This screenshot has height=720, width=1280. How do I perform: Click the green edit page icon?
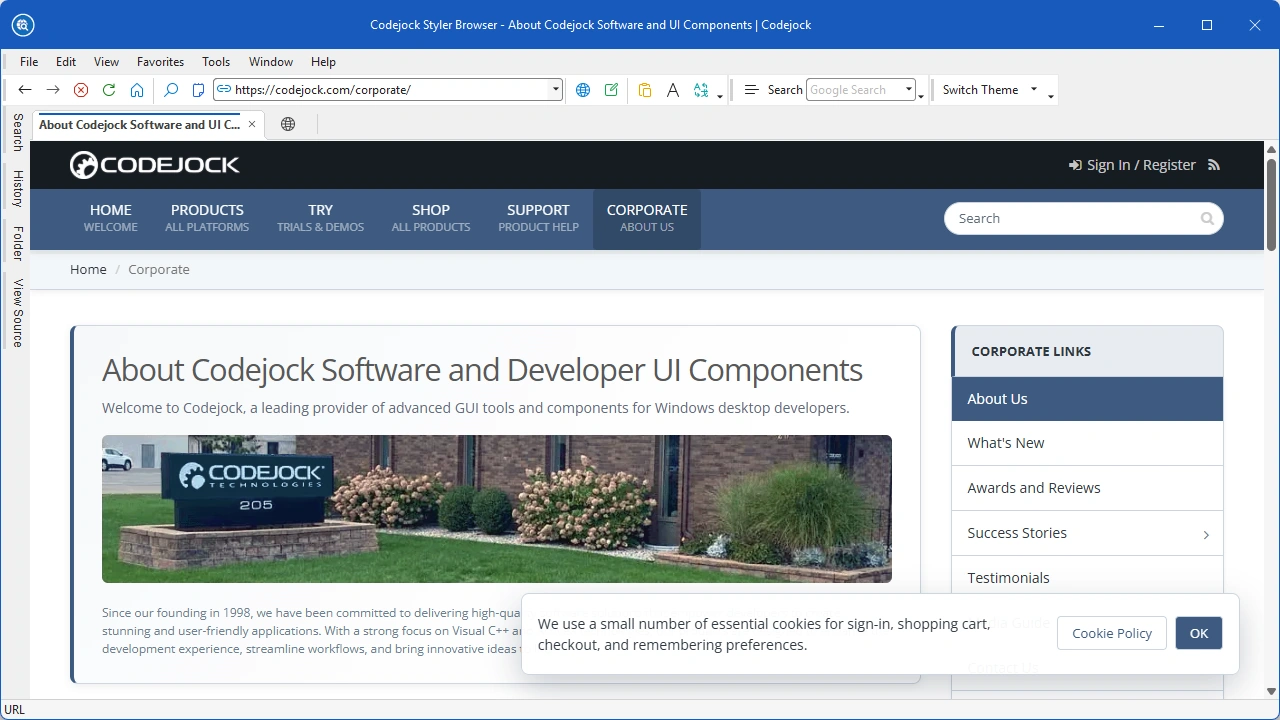(x=611, y=90)
